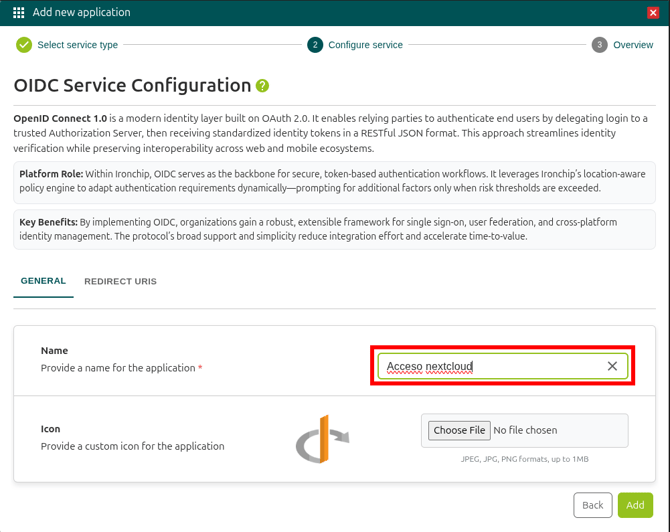The width and height of the screenshot is (670, 532).
Task: Go back with the Back button
Action: click(x=592, y=505)
